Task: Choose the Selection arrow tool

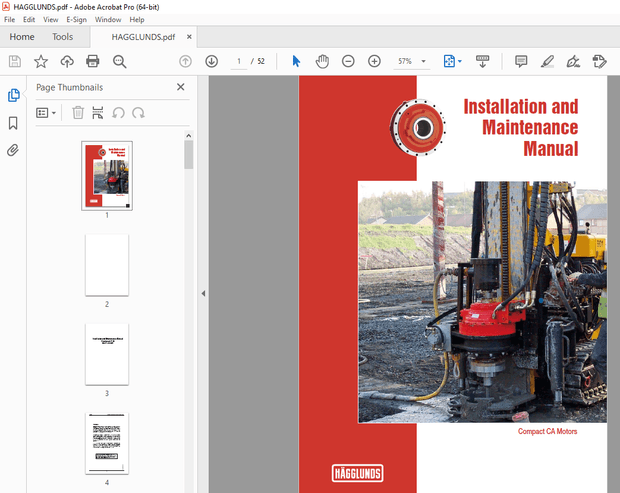Action: pyautogui.click(x=296, y=61)
